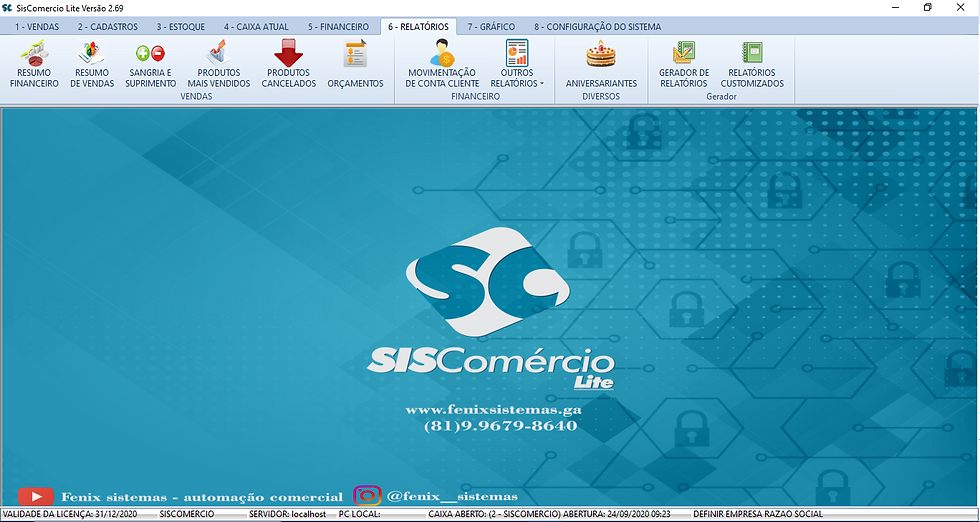Open Produtos Cancelados report
980x522 pixels.
pyautogui.click(x=289, y=64)
